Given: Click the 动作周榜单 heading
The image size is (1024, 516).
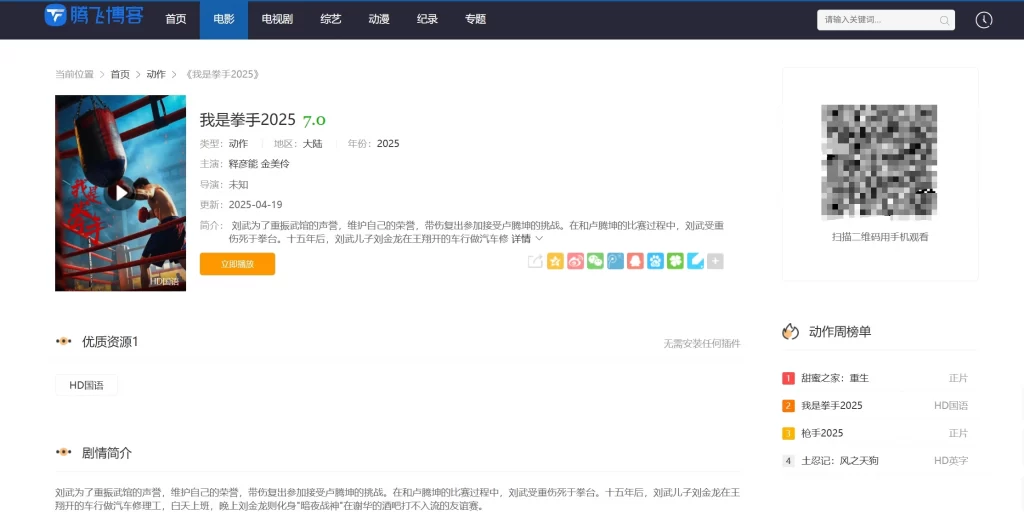Looking at the screenshot, I should (840, 332).
